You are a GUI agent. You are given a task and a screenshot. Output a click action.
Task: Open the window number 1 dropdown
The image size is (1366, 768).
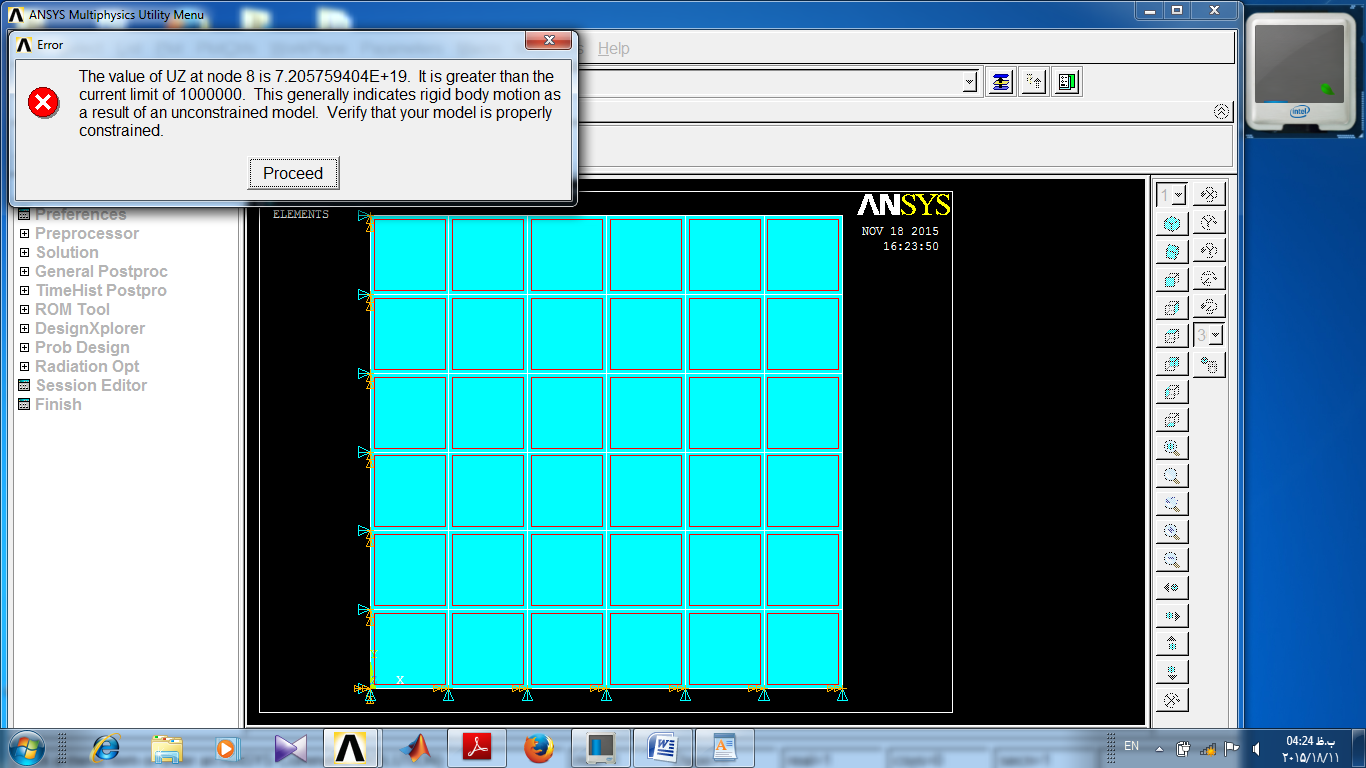coord(1172,195)
